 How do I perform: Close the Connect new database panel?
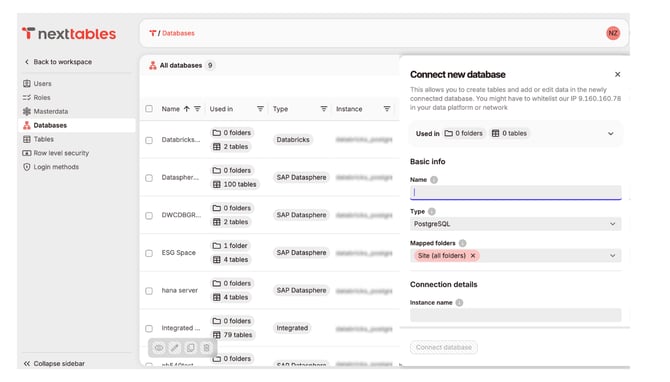coord(617,74)
